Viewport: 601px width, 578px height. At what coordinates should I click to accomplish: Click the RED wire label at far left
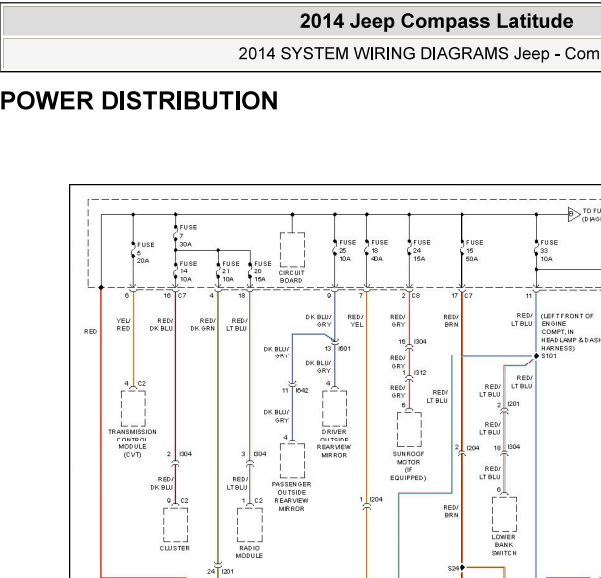point(90,332)
